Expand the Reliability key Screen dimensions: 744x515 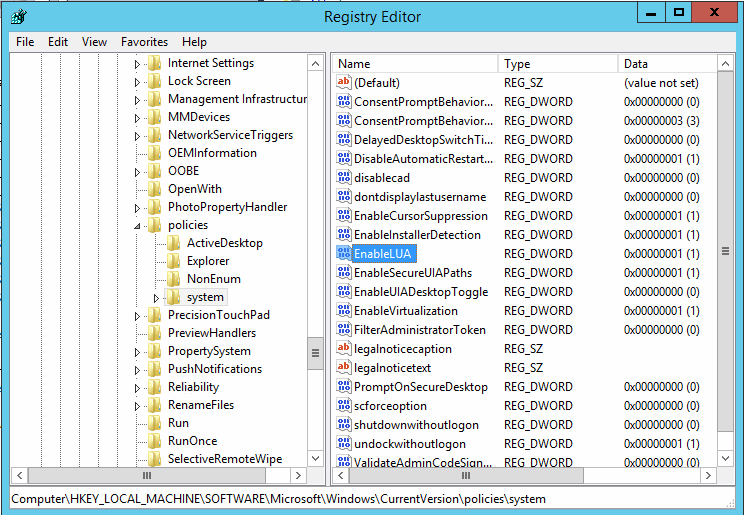pyautogui.click(x=137, y=388)
